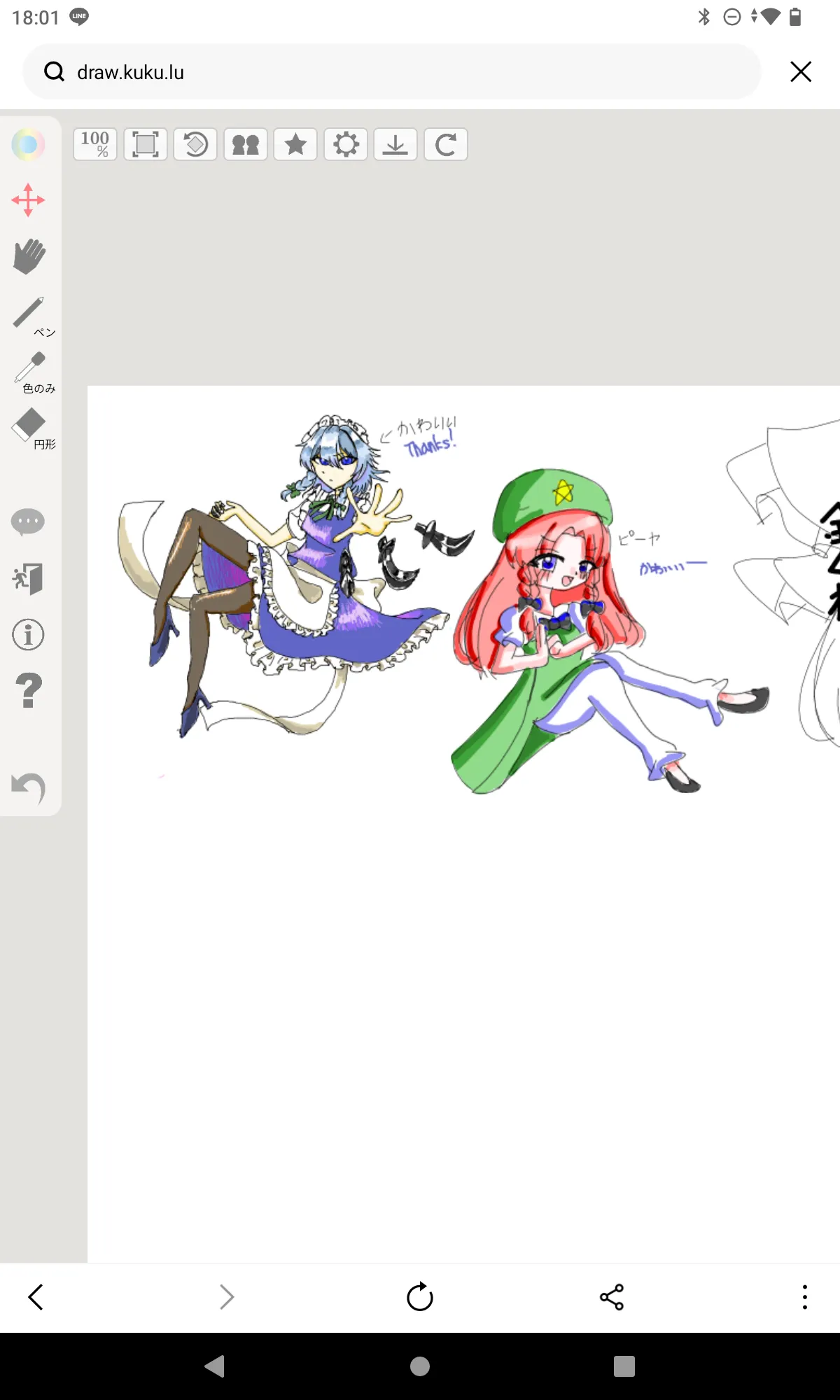Tap the Android home circle
This screenshot has width=840, height=1400.
click(x=420, y=1366)
